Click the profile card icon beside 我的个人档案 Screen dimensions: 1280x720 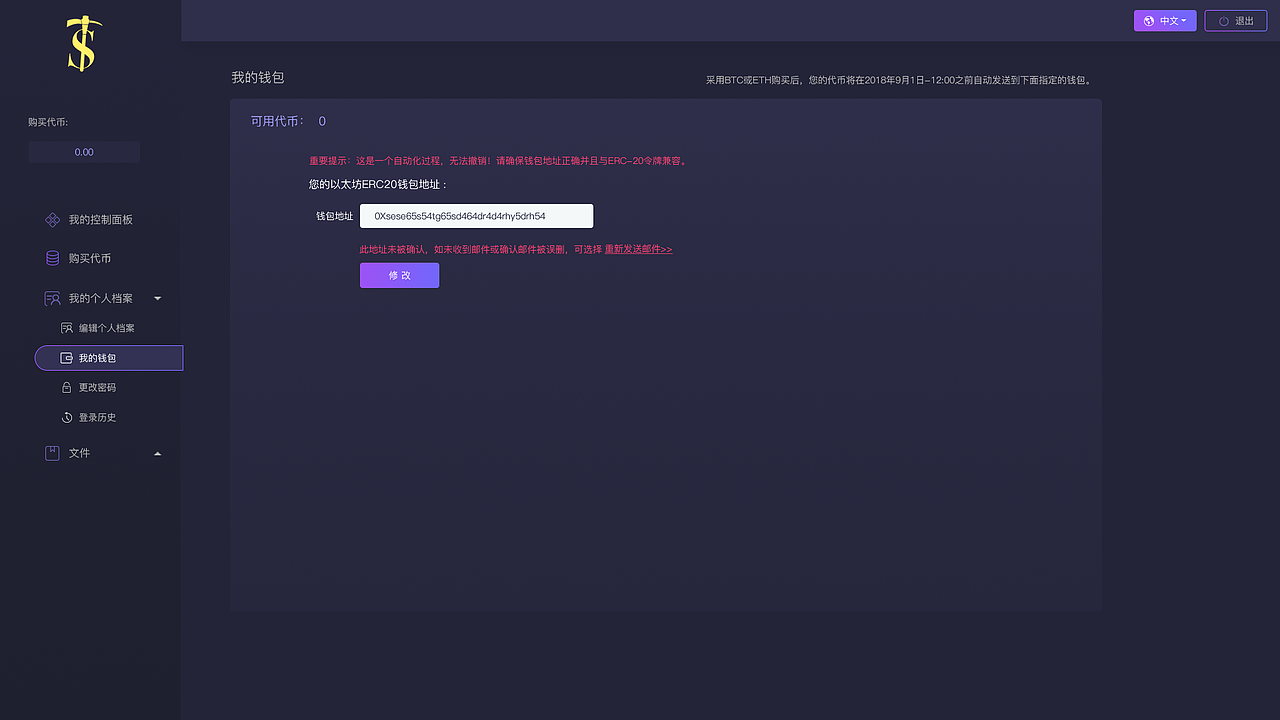tap(53, 298)
